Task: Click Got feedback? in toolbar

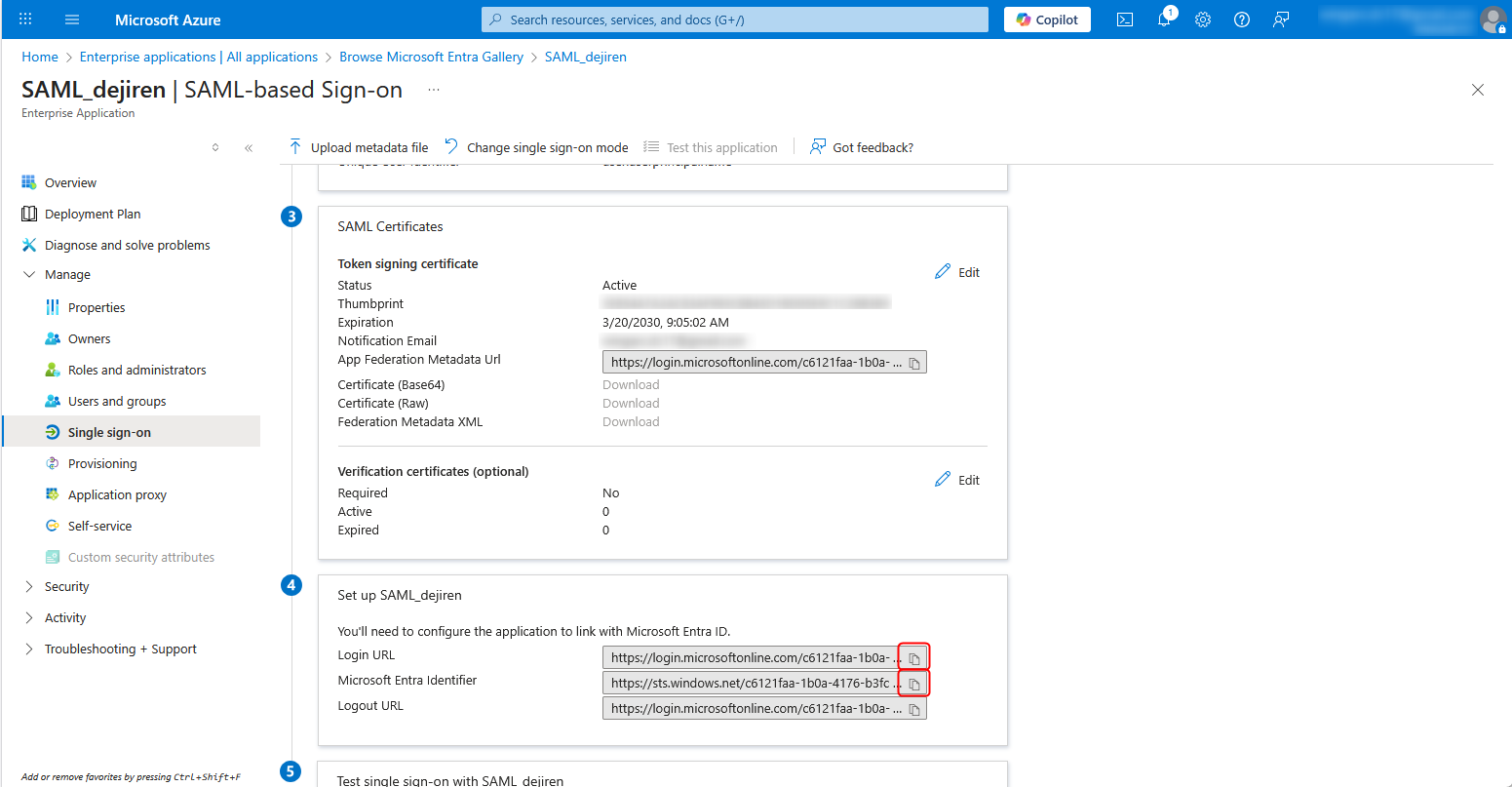Action: click(x=862, y=147)
